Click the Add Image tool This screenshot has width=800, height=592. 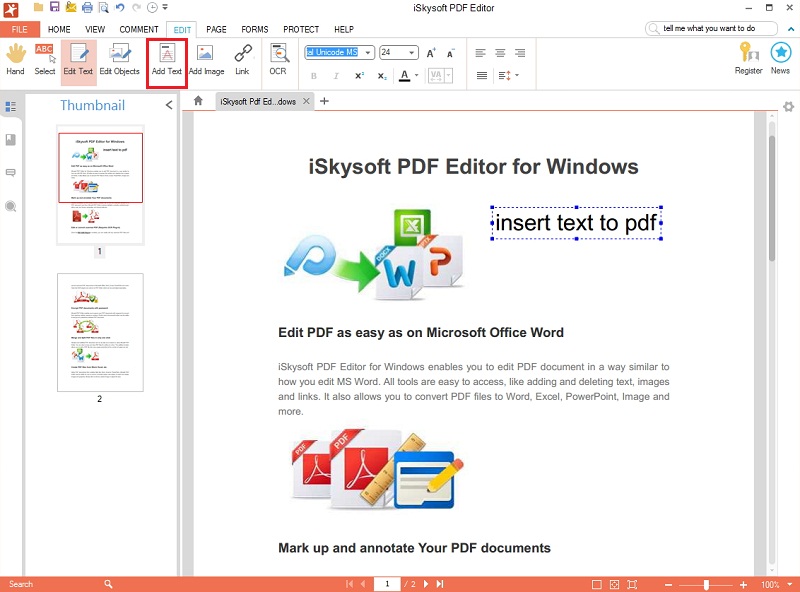coord(206,60)
